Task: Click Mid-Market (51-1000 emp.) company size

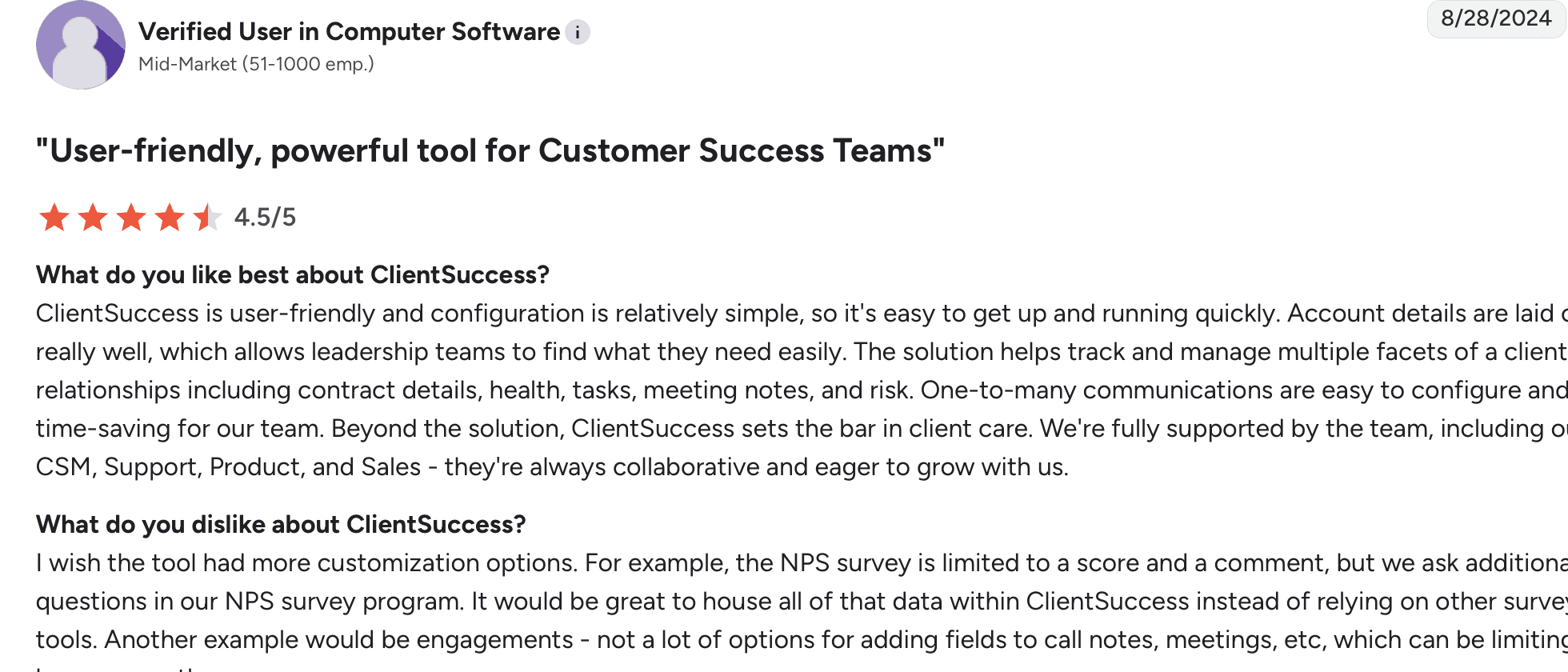Action: (256, 64)
